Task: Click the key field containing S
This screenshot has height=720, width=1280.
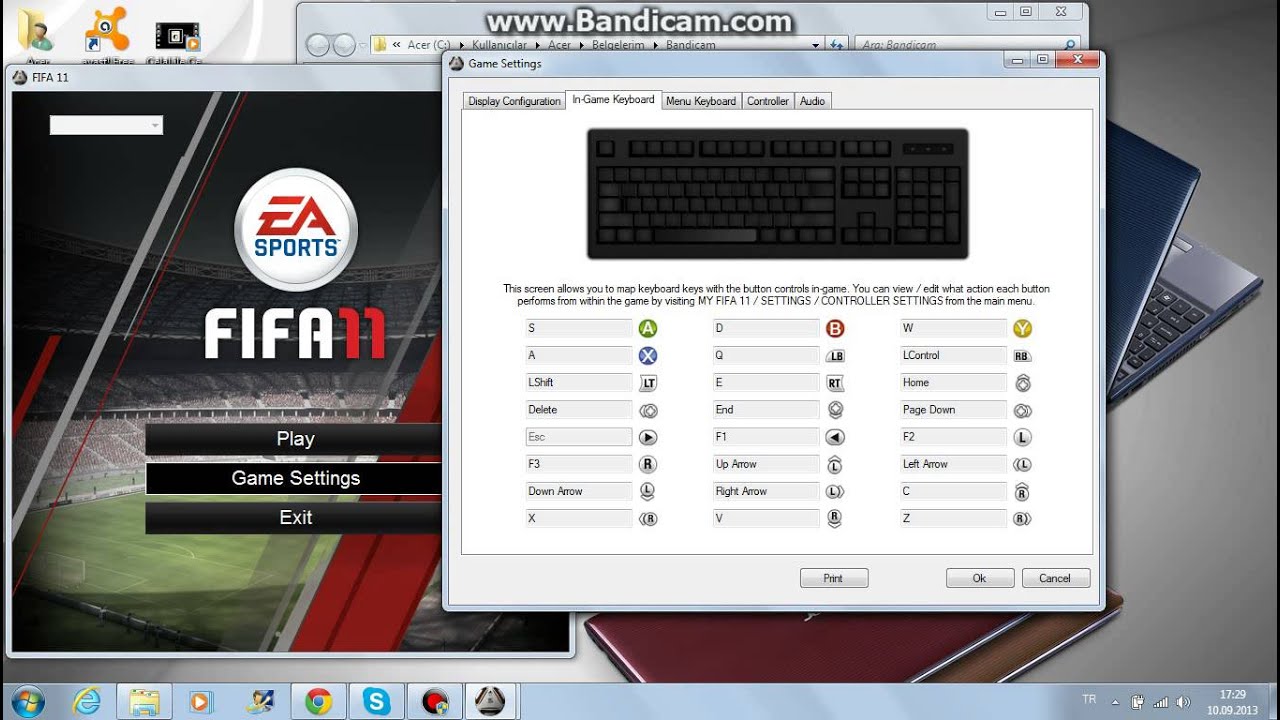Action: (579, 328)
